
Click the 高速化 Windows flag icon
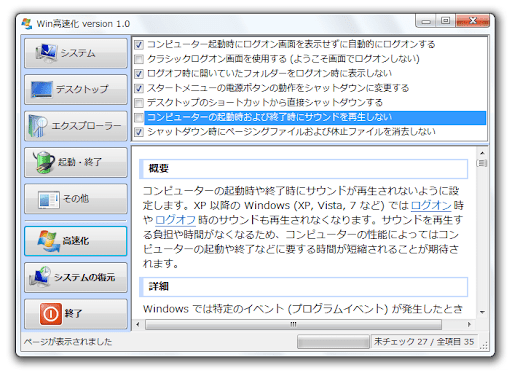[48, 241]
